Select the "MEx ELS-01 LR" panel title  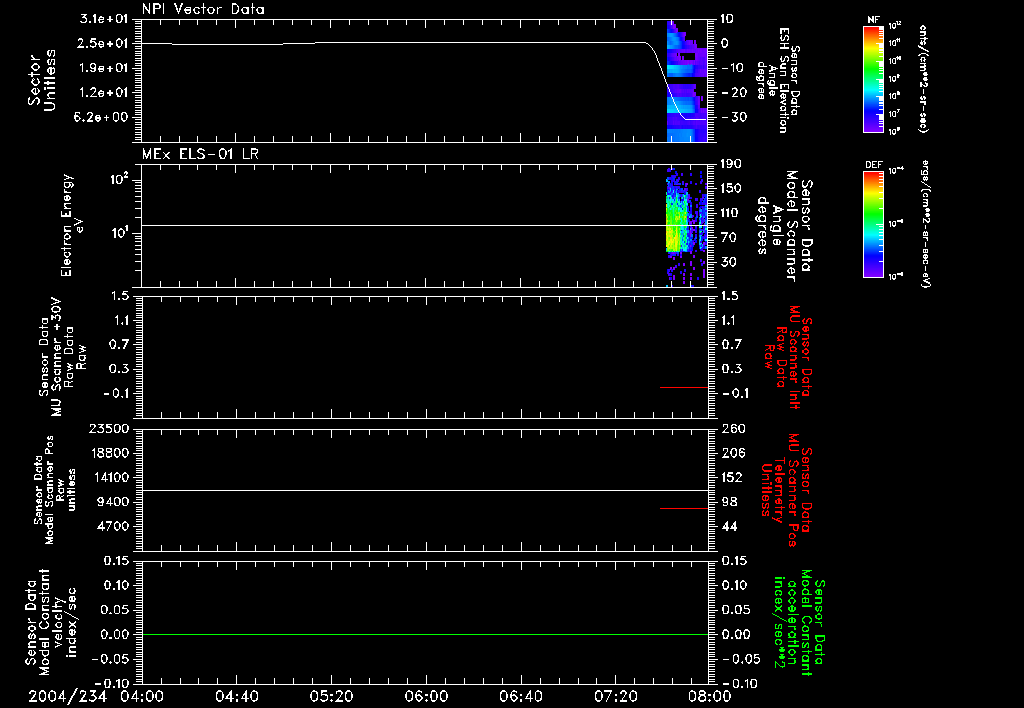pyautogui.click(x=200, y=155)
